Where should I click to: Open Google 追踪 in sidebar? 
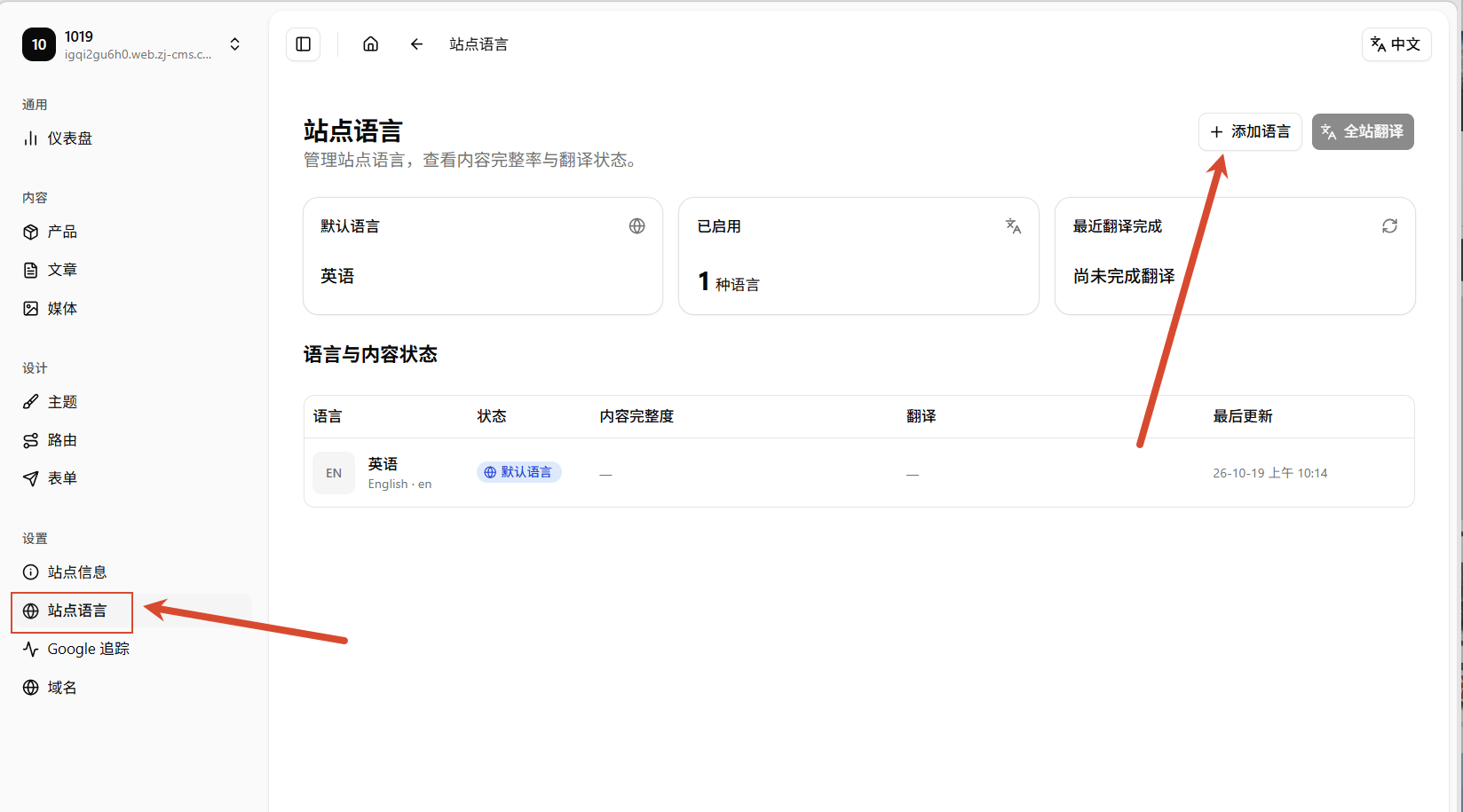coord(131,649)
